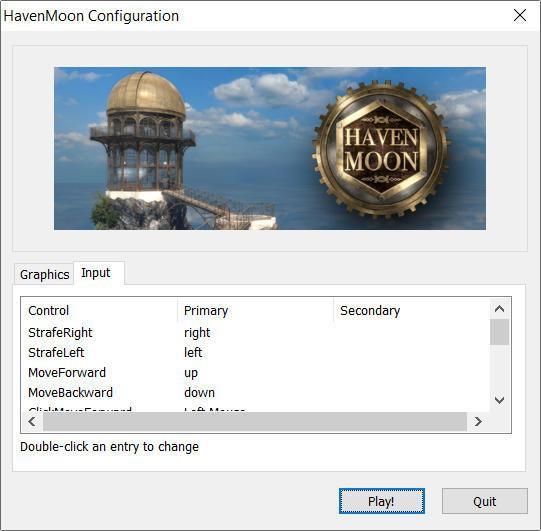The height and width of the screenshot is (531, 541).
Task: Click the scroll up arrow of list
Action: pyautogui.click(x=499, y=309)
